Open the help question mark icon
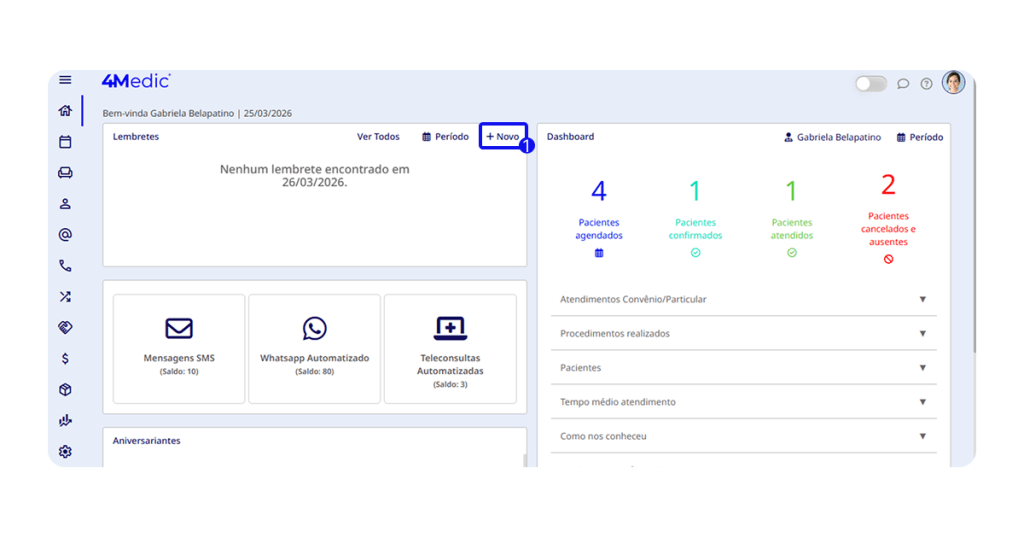 (x=926, y=84)
